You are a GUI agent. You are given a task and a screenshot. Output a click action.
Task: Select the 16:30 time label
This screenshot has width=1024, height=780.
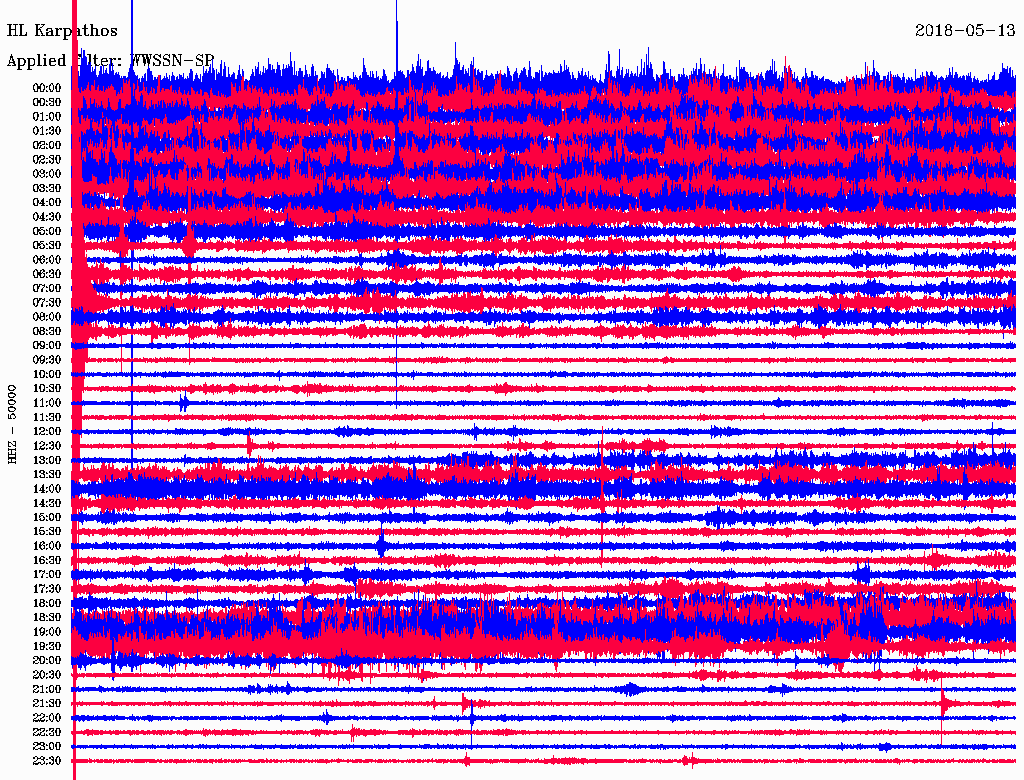click(x=46, y=561)
